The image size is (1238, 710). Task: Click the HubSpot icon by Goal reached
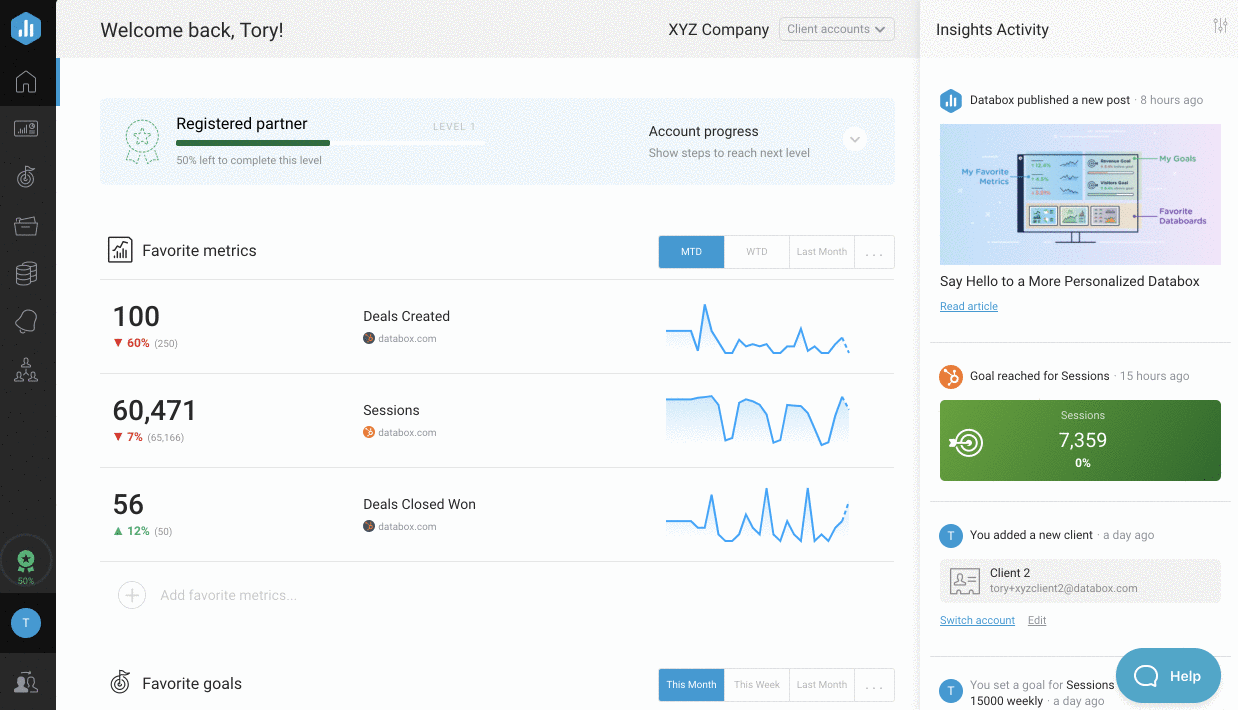pos(950,377)
